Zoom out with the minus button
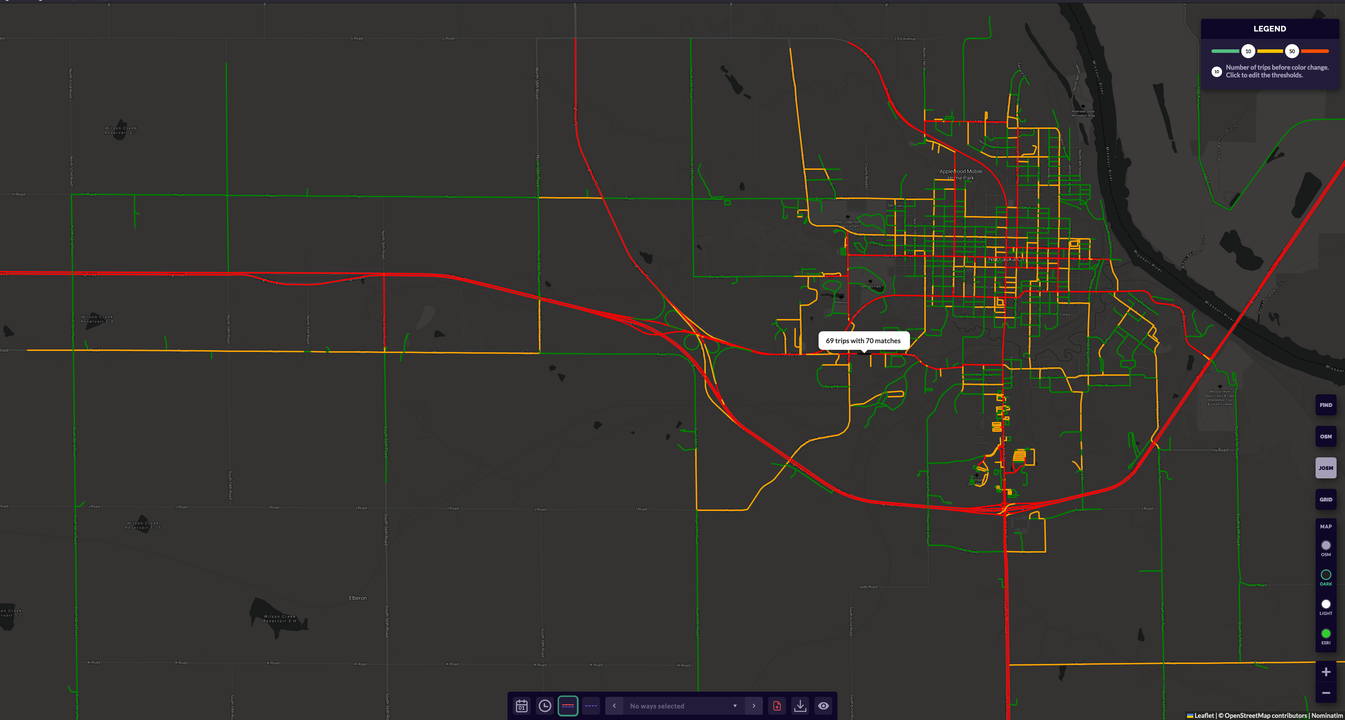Viewport: 1345px width, 720px height. coord(1326,693)
